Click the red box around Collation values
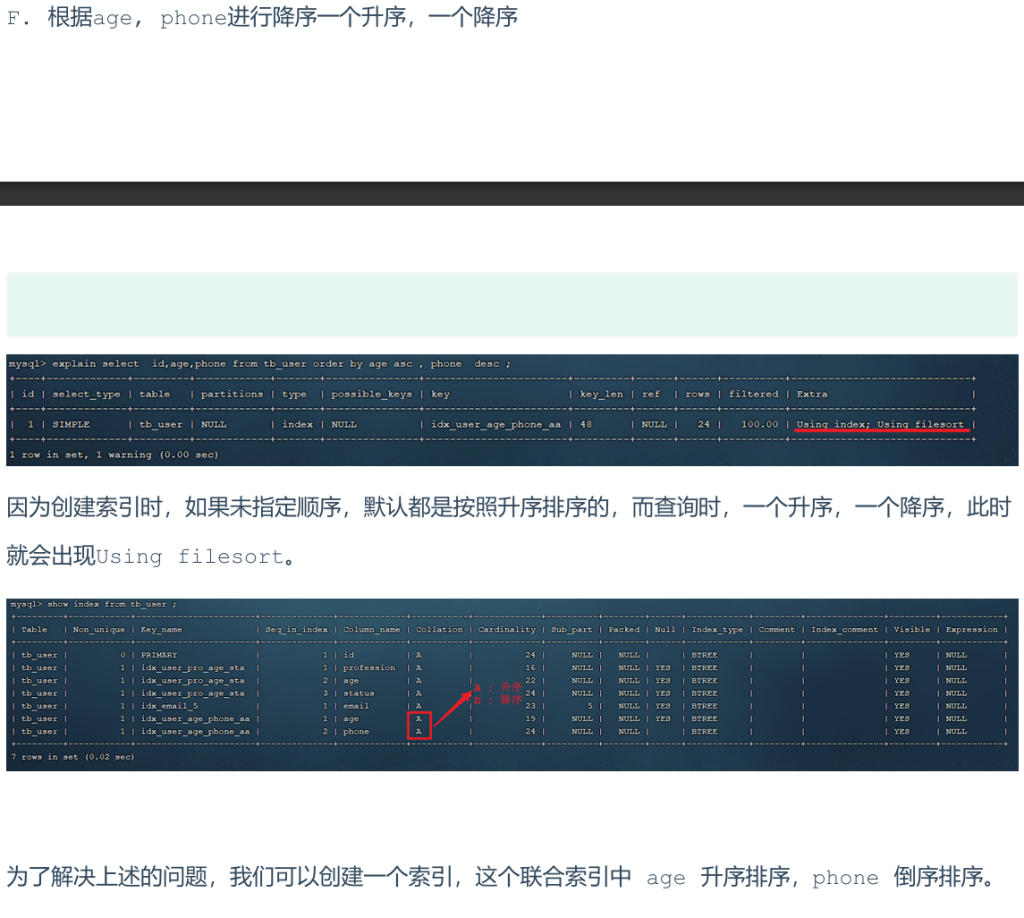1024x918 pixels. pos(419,725)
